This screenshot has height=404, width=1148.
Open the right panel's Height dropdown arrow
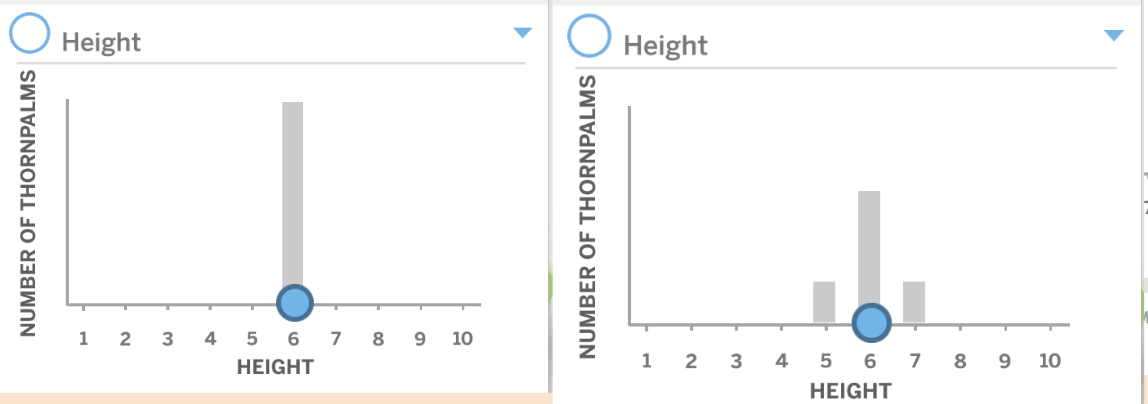[1114, 36]
